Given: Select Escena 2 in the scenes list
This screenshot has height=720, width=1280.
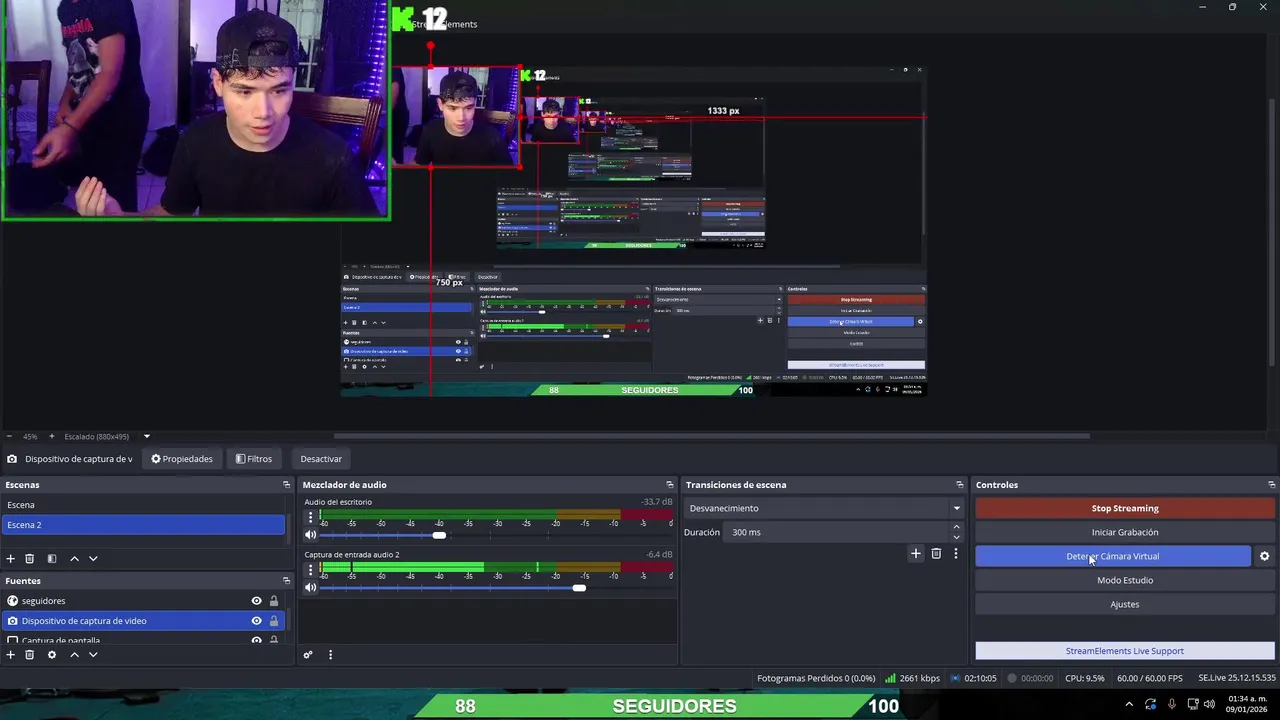Looking at the screenshot, I should tap(144, 525).
